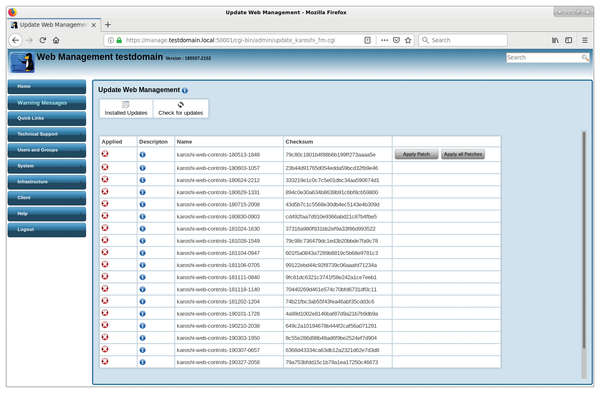The height and width of the screenshot is (393, 600).
Task: Expand the Users and Groups sidebar menu
Action: [47, 150]
